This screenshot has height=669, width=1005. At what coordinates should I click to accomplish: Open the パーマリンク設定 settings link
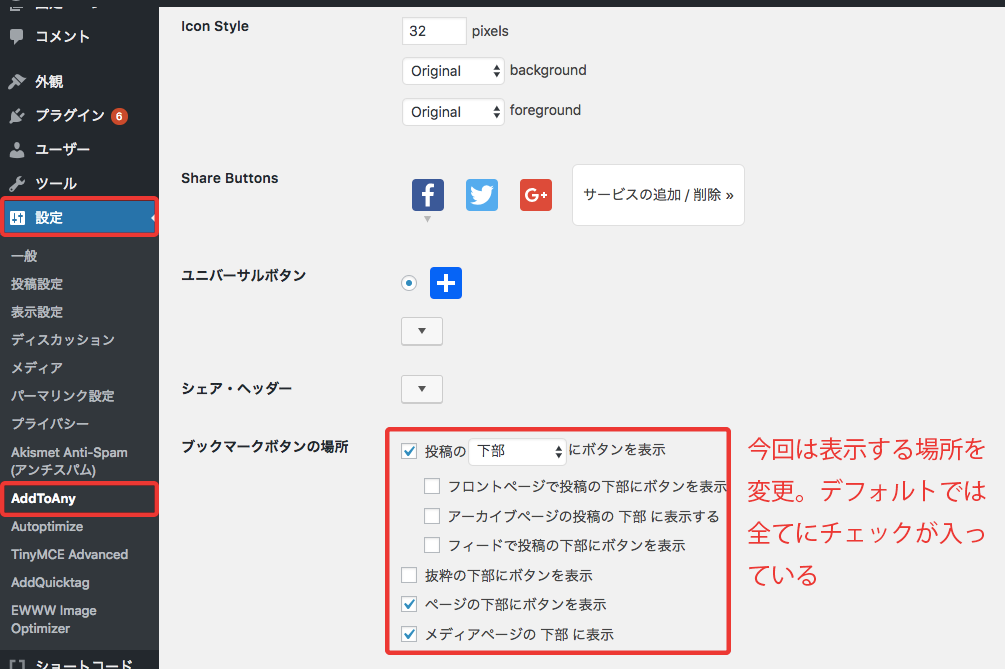(x=63, y=396)
